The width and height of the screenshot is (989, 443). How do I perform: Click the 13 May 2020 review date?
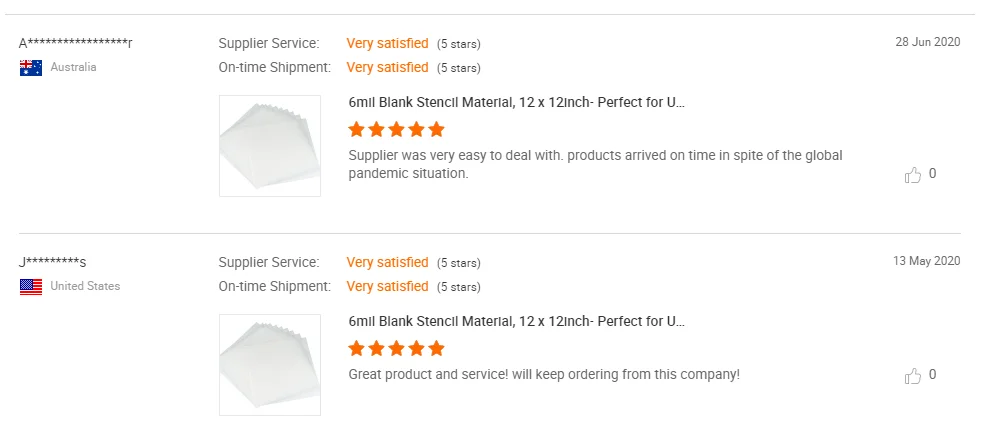pyautogui.click(x=926, y=261)
